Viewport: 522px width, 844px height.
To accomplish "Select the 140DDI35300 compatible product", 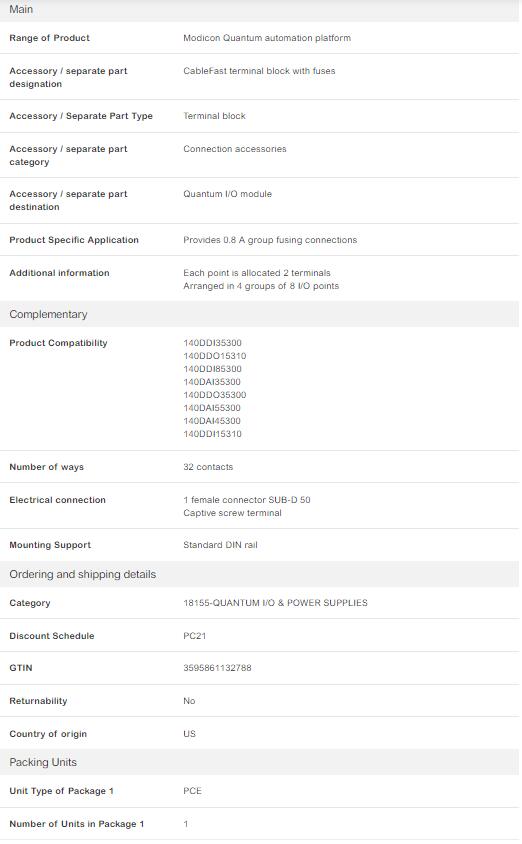I will tap(212, 343).
